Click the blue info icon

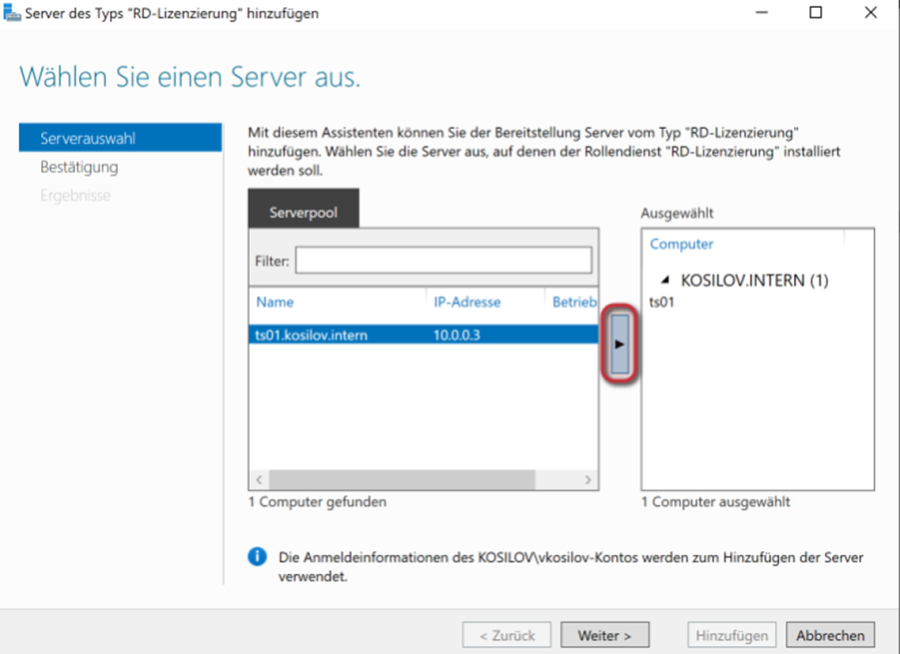click(x=257, y=557)
